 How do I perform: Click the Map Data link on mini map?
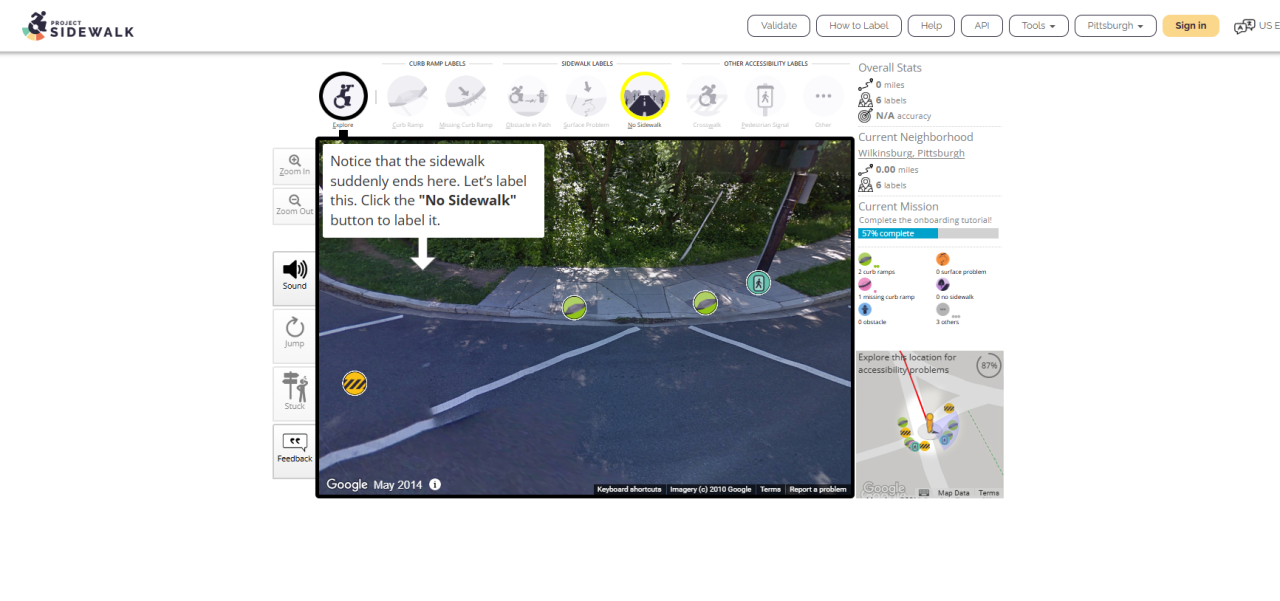point(953,493)
